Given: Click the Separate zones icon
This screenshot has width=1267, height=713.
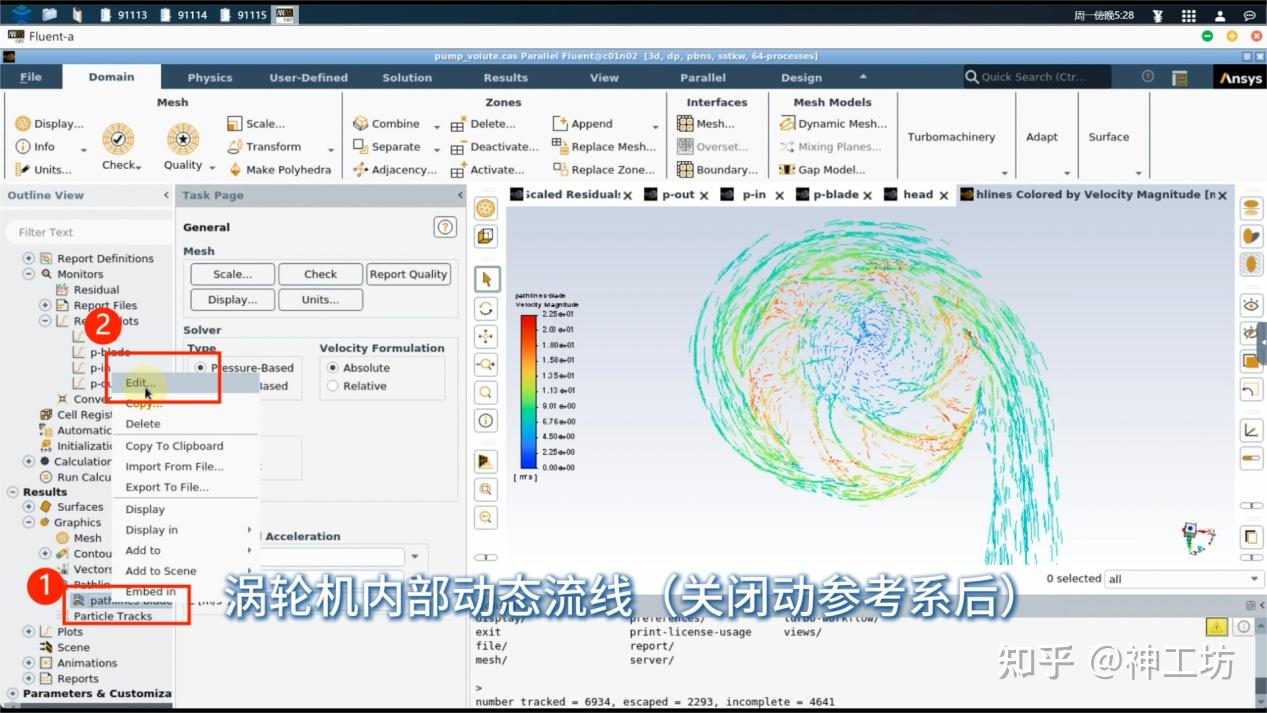Looking at the screenshot, I should pos(361,147).
